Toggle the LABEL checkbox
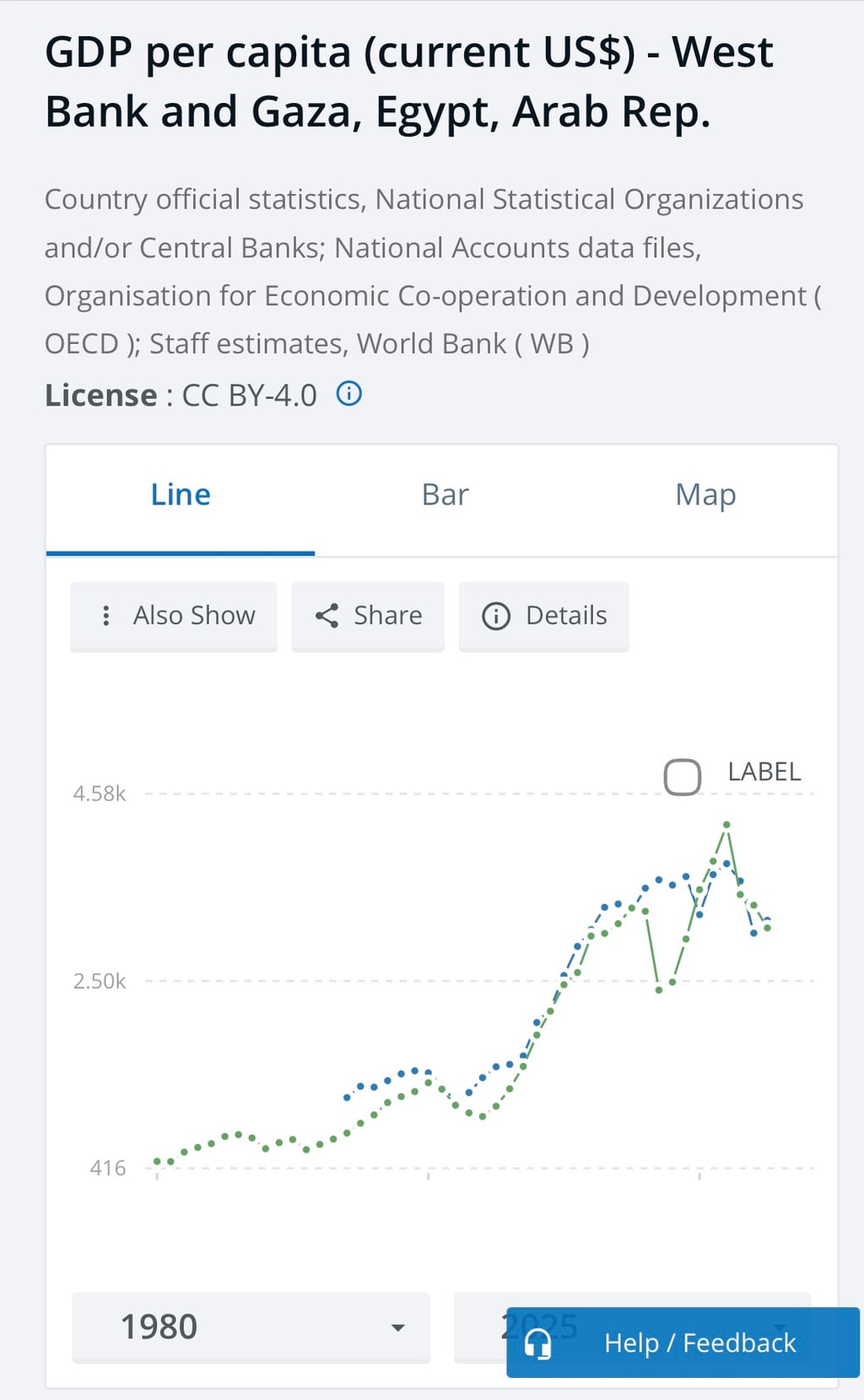The width and height of the screenshot is (864, 1400). [682, 777]
